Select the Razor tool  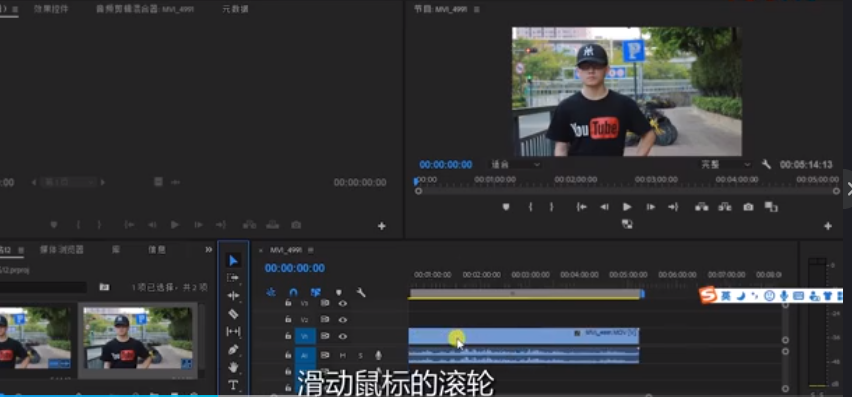coord(233,313)
